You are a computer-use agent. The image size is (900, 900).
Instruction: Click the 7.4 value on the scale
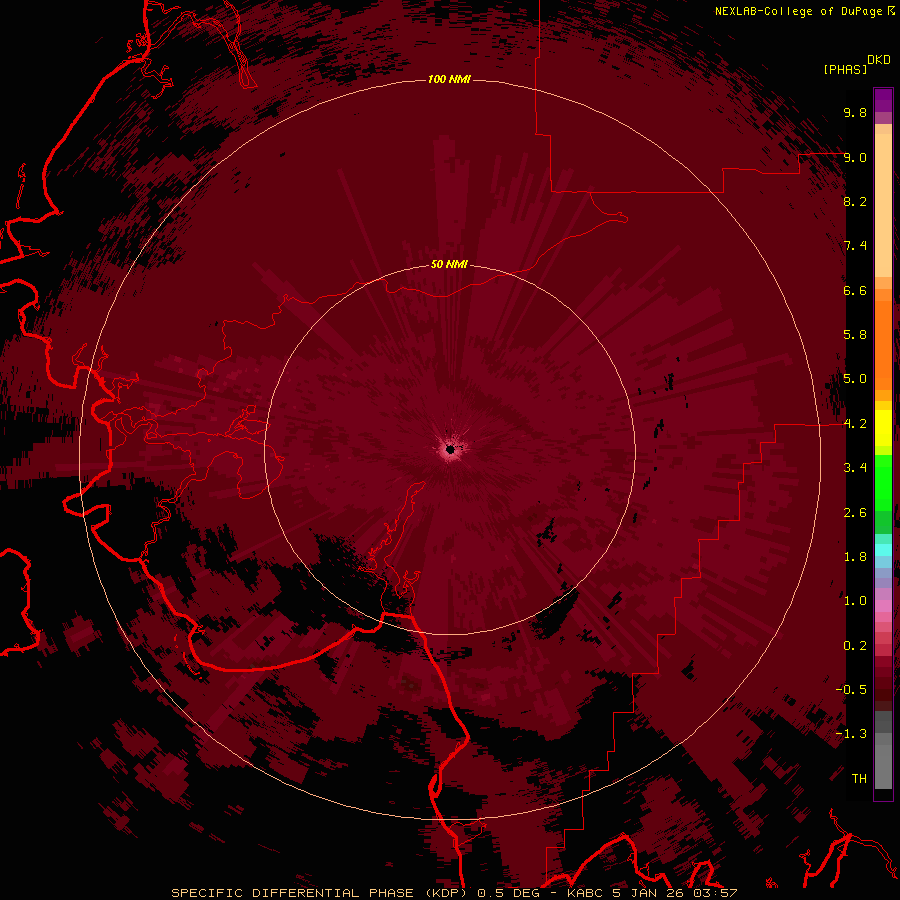(855, 246)
